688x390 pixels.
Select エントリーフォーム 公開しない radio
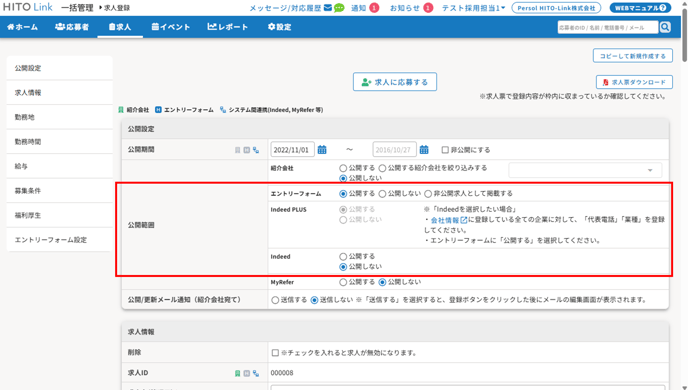tap(382, 193)
